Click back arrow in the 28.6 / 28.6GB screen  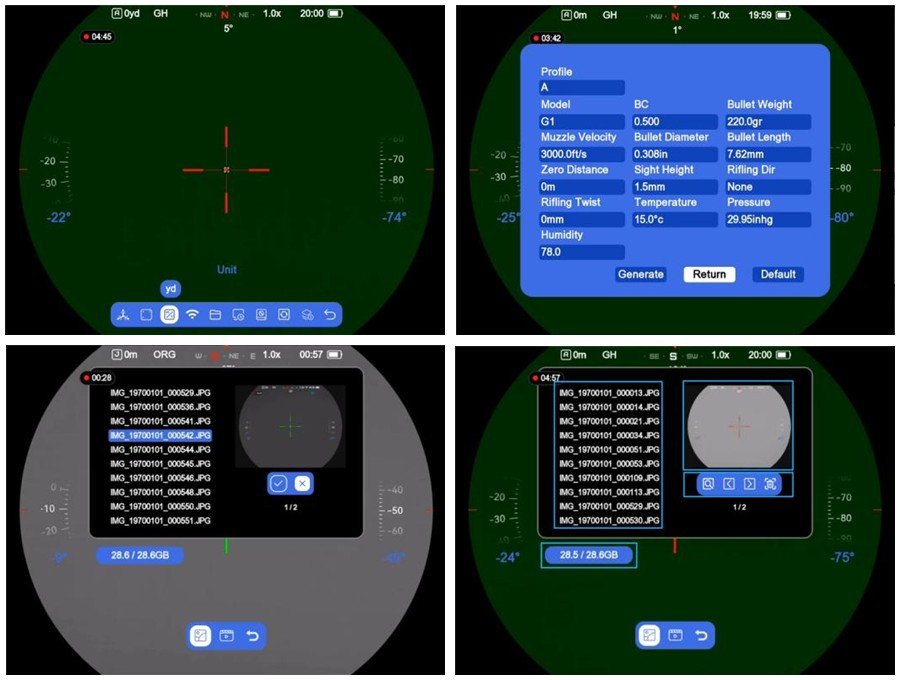pos(253,636)
